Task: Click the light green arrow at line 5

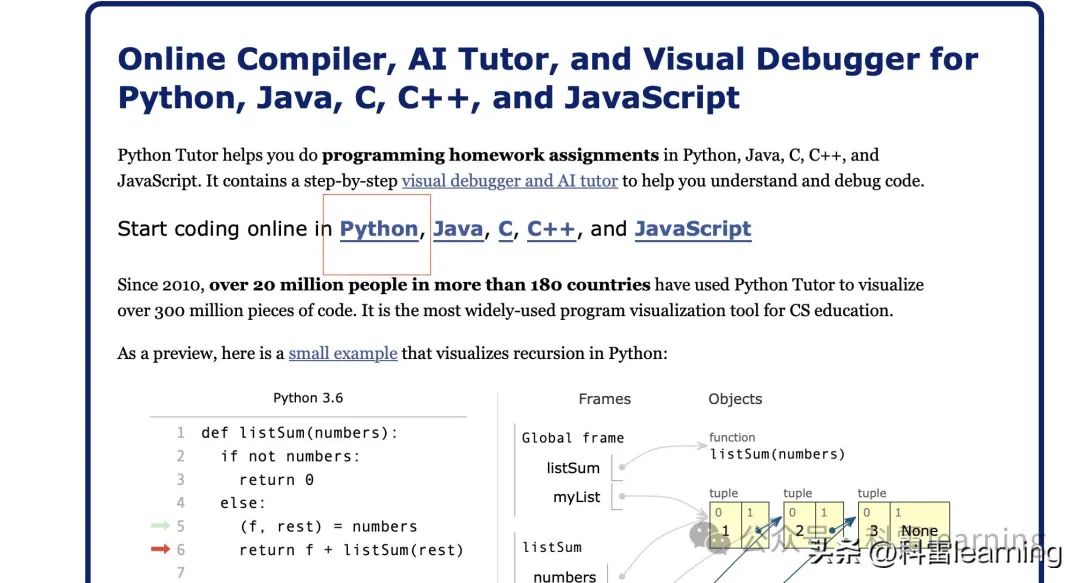Action: tap(160, 526)
